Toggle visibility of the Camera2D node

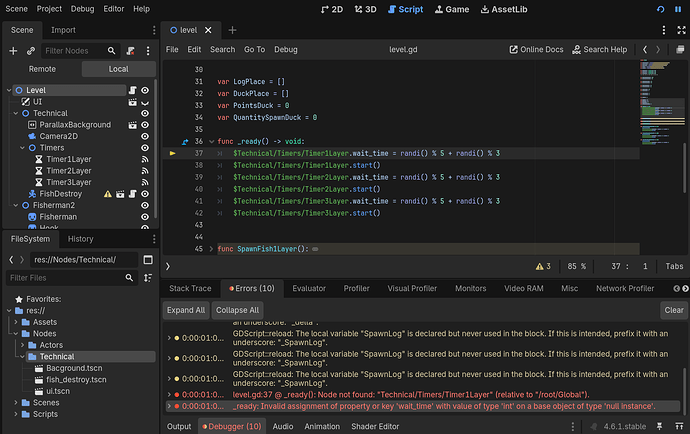146,136
